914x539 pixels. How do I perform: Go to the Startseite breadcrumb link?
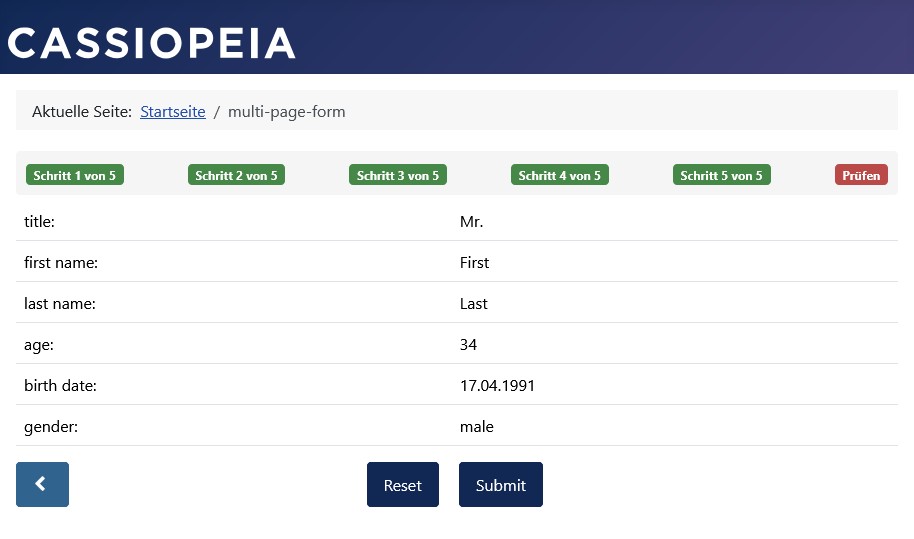(173, 112)
